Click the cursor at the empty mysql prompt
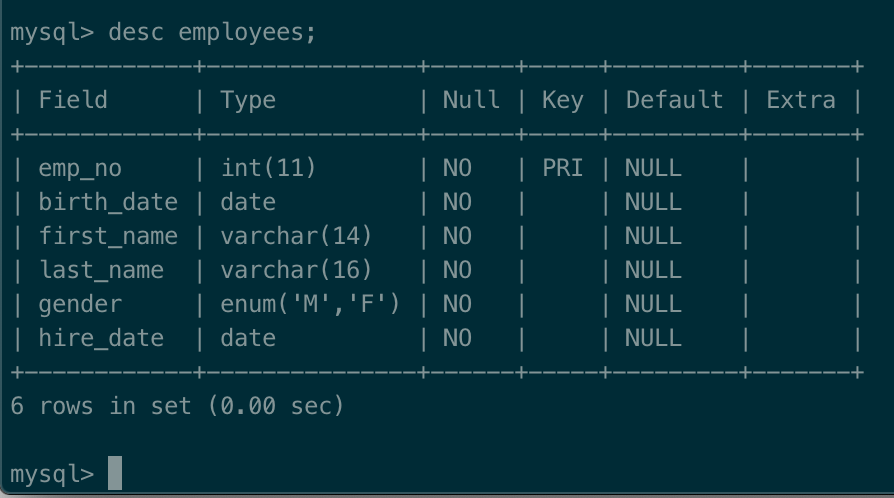894x498 pixels. click(x=115, y=473)
